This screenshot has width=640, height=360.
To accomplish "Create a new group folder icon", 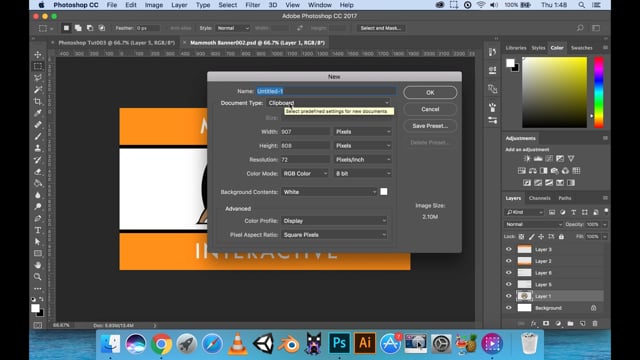I will (x=570, y=323).
